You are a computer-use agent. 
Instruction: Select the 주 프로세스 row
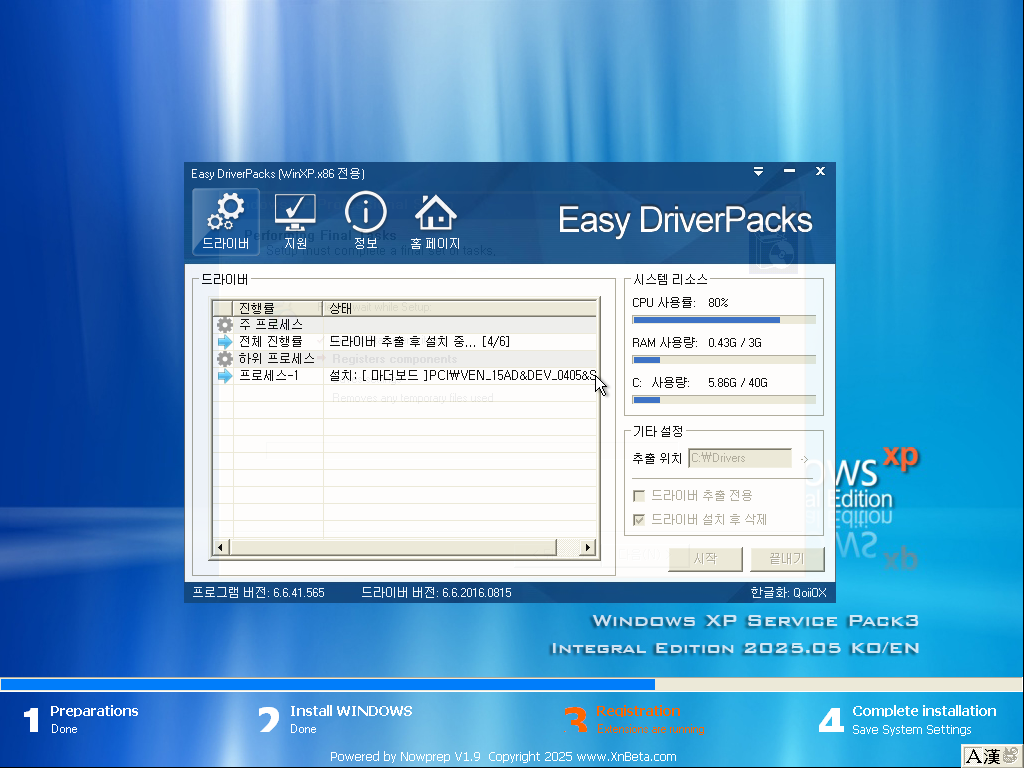405,325
